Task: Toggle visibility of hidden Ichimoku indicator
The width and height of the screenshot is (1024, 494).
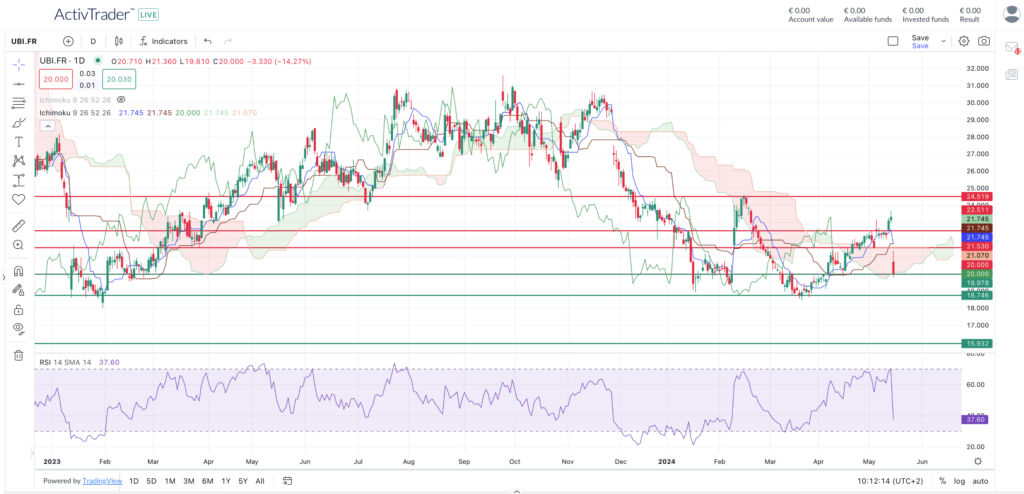Action: [x=121, y=100]
